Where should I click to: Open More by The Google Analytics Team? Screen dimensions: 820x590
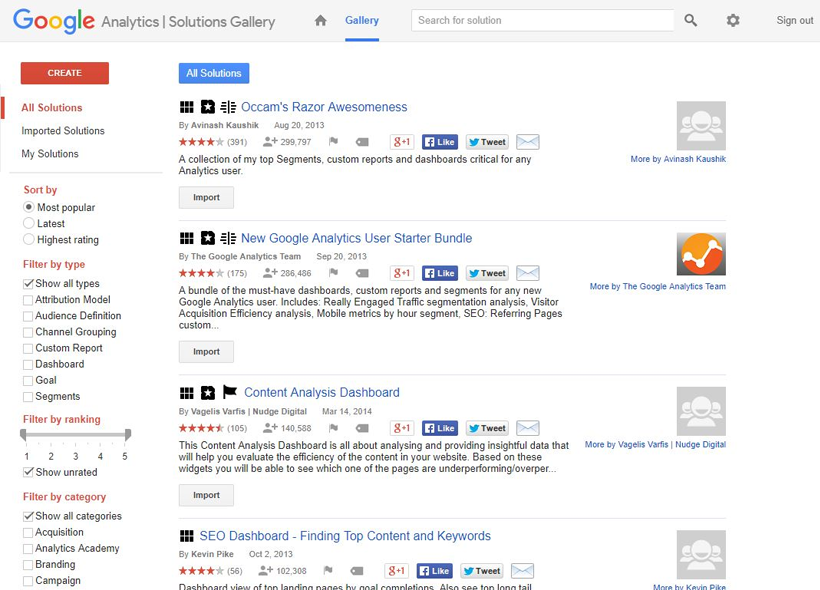click(657, 287)
